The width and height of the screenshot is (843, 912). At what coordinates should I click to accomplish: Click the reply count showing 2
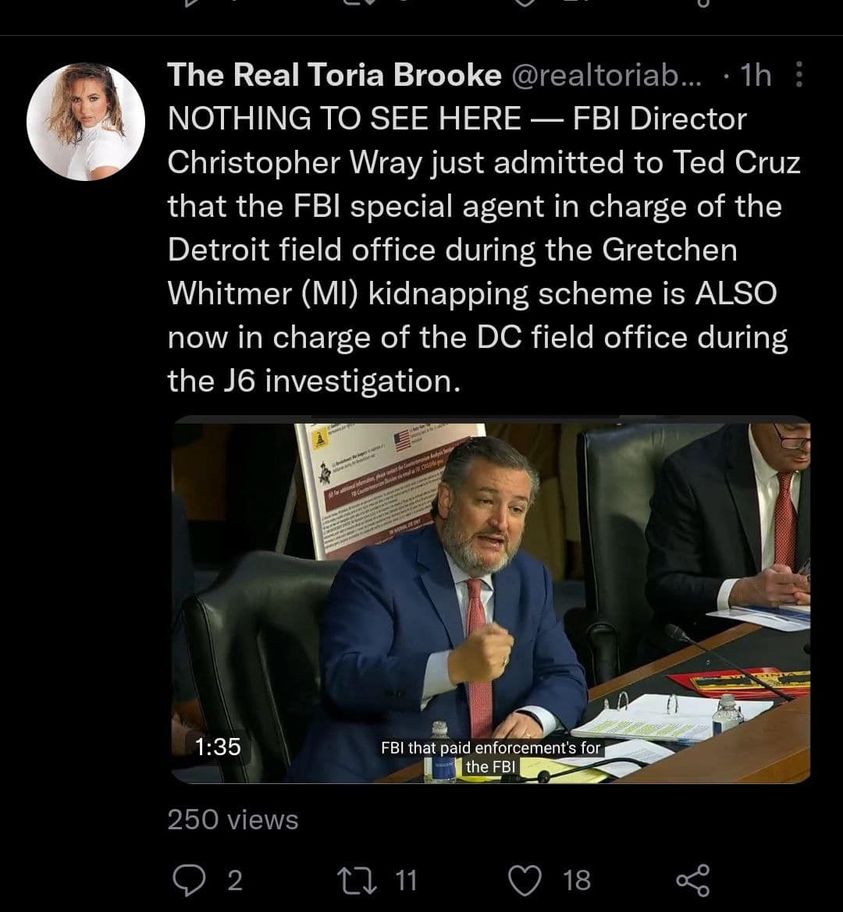tap(234, 880)
